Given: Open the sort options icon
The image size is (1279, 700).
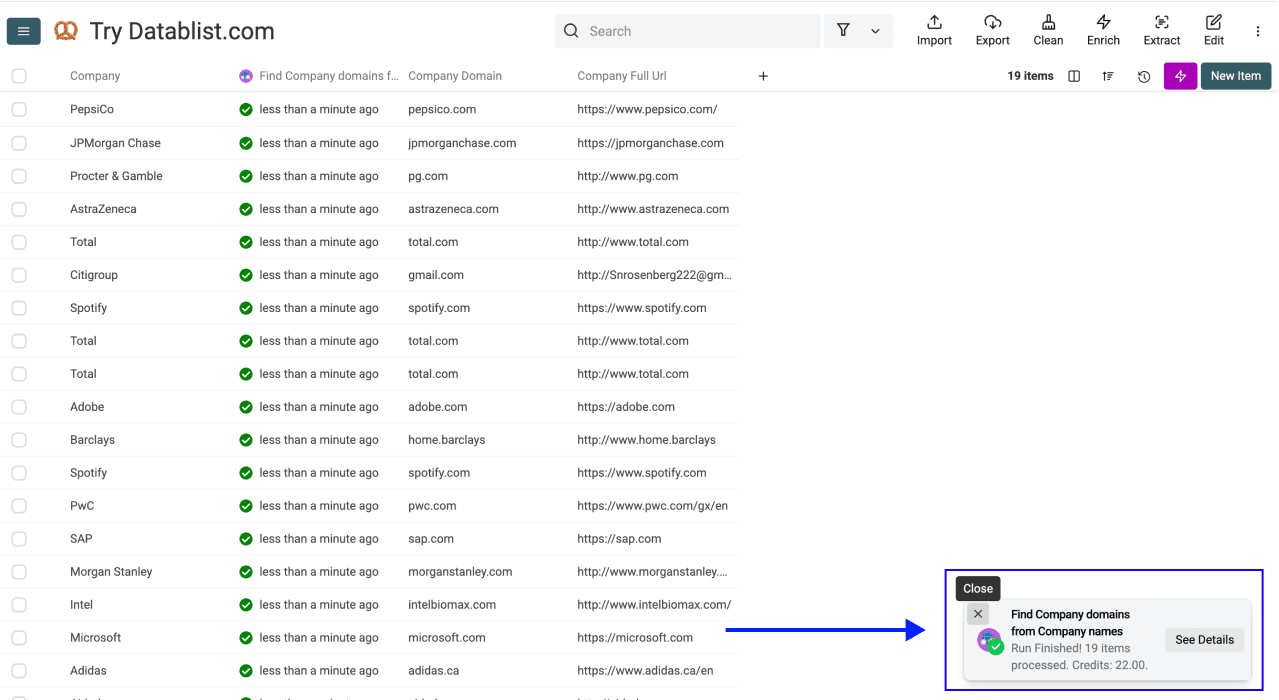Looking at the screenshot, I should tap(1107, 75).
